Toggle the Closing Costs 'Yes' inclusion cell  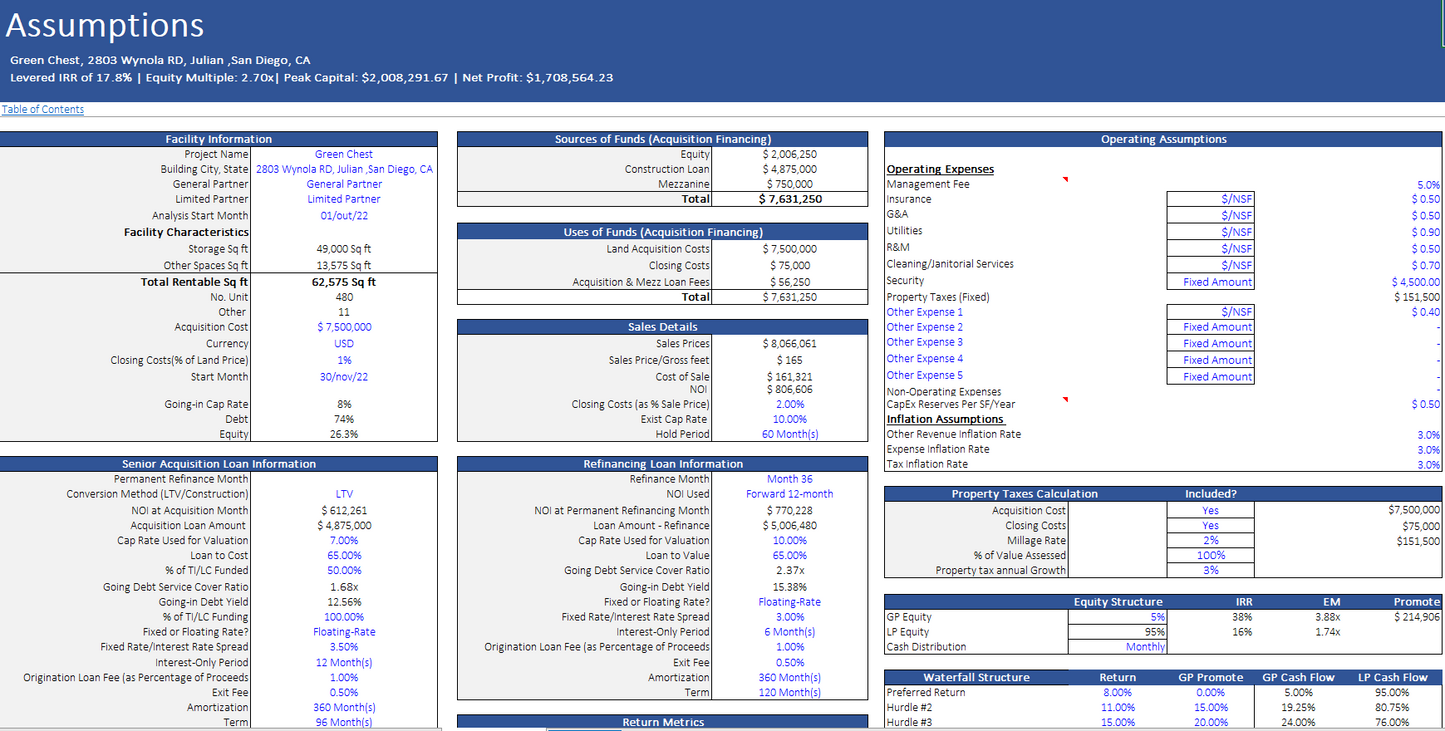[1210, 525]
